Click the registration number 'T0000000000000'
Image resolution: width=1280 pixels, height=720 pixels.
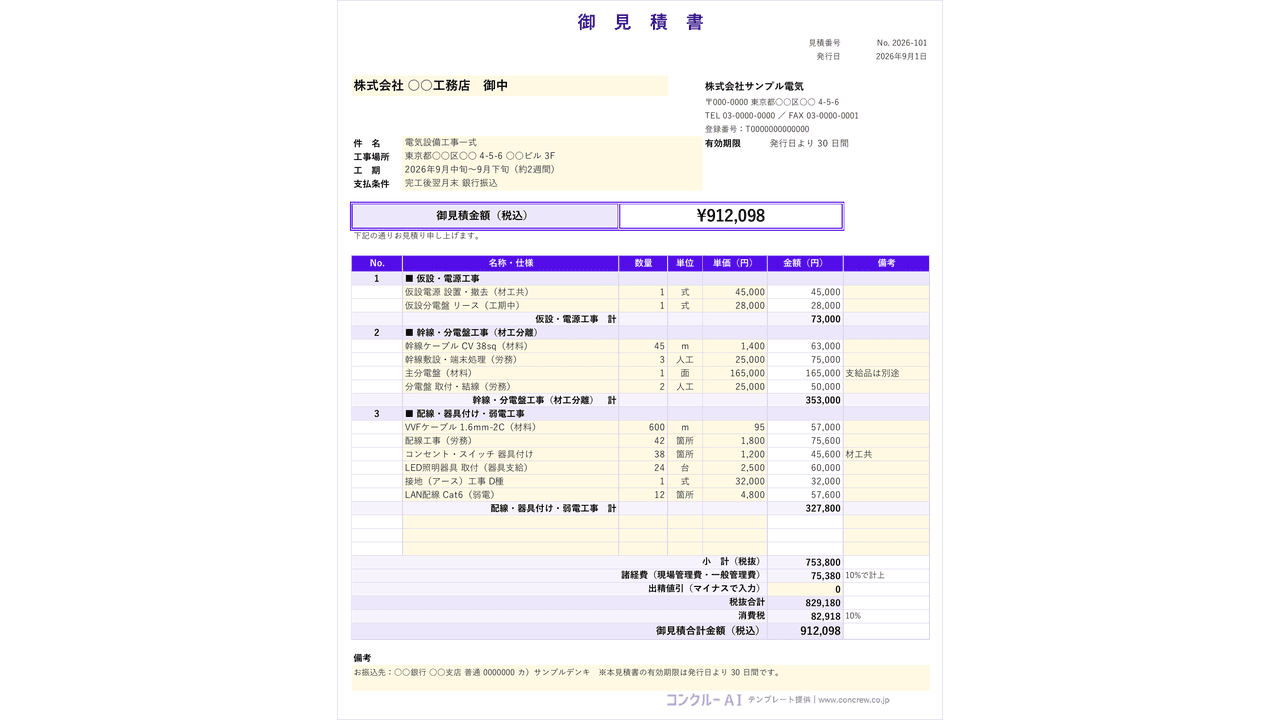click(x=778, y=129)
